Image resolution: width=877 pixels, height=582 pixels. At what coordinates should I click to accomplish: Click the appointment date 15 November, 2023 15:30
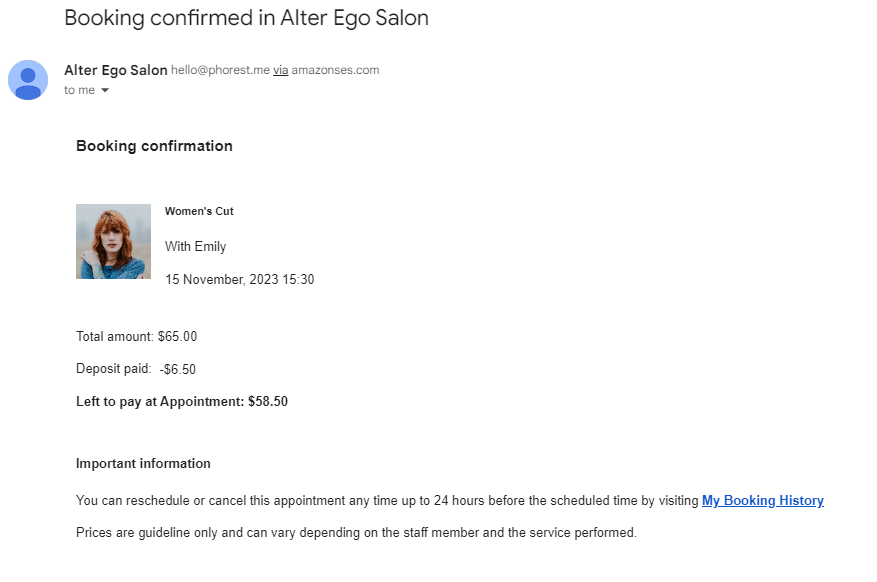(x=239, y=280)
